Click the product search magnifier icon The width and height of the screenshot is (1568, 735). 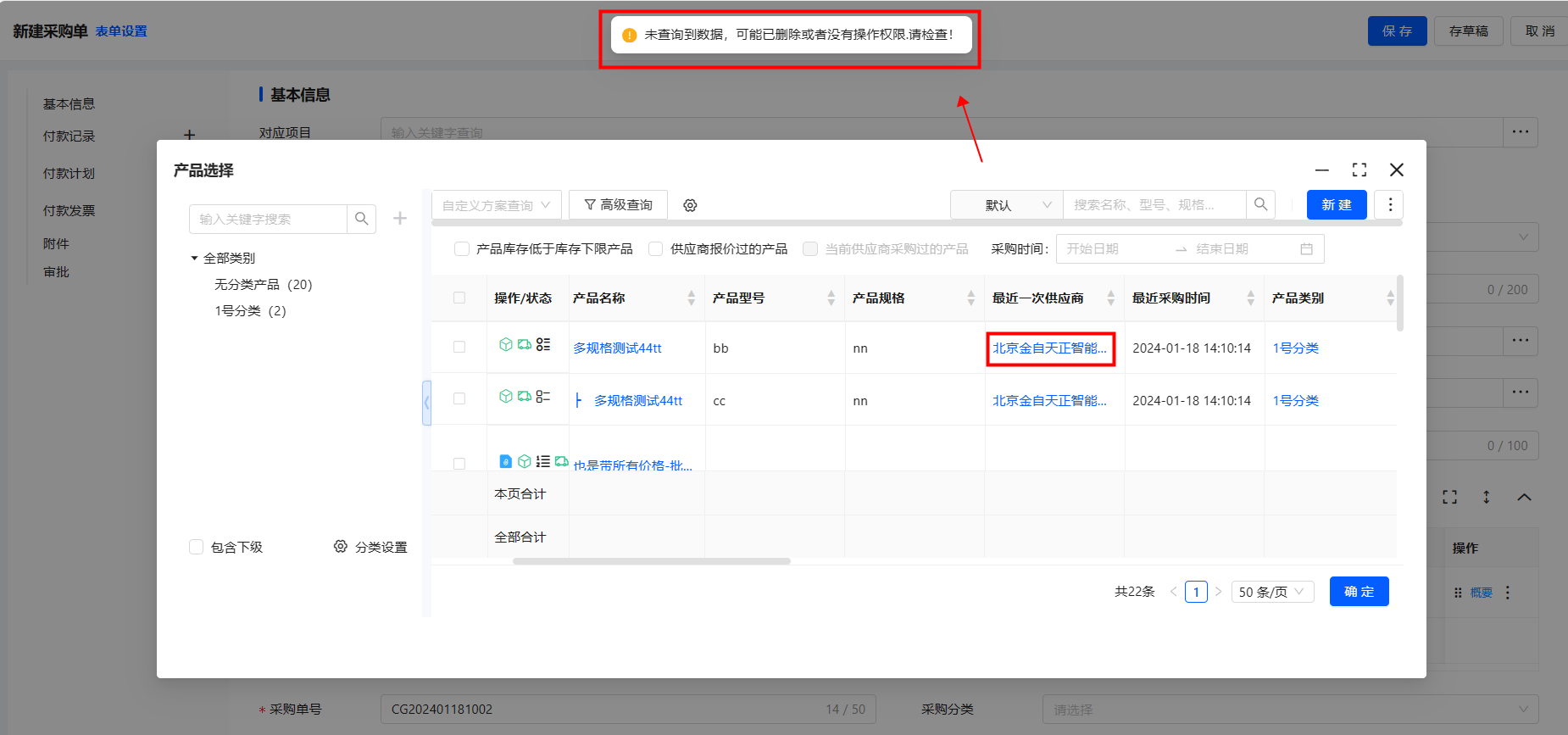(x=1260, y=204)
